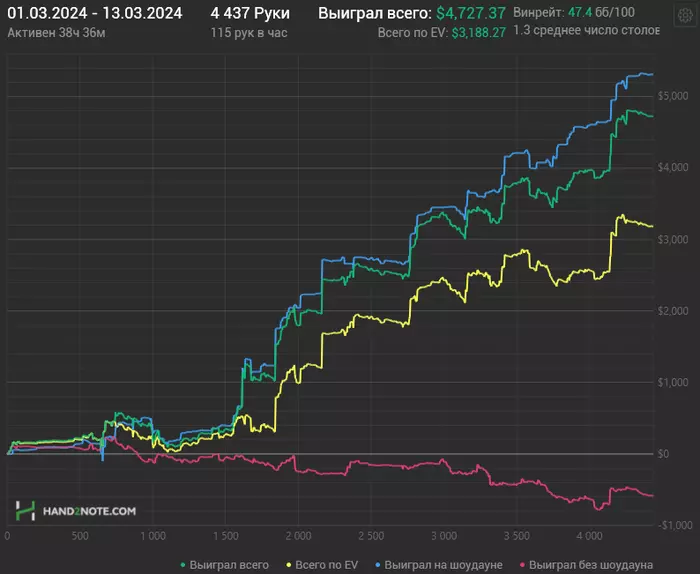Image resolution: width=700 pixels, height=574 pixels.
Task: Click winrate value 47.4 бб/100
Action: tap(601, 12)
